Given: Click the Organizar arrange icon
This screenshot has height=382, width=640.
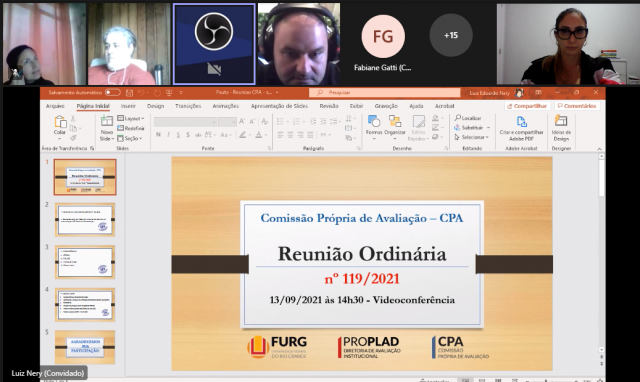Looking at the screenshot, I should (395, 121).
